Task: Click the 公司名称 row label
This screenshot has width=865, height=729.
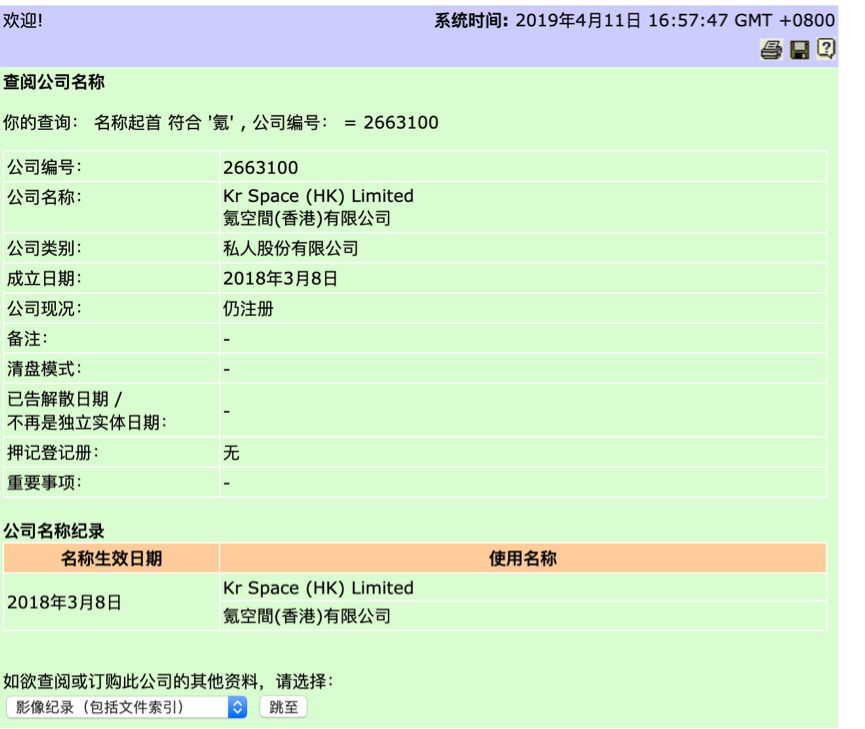Action: [44, 197]
